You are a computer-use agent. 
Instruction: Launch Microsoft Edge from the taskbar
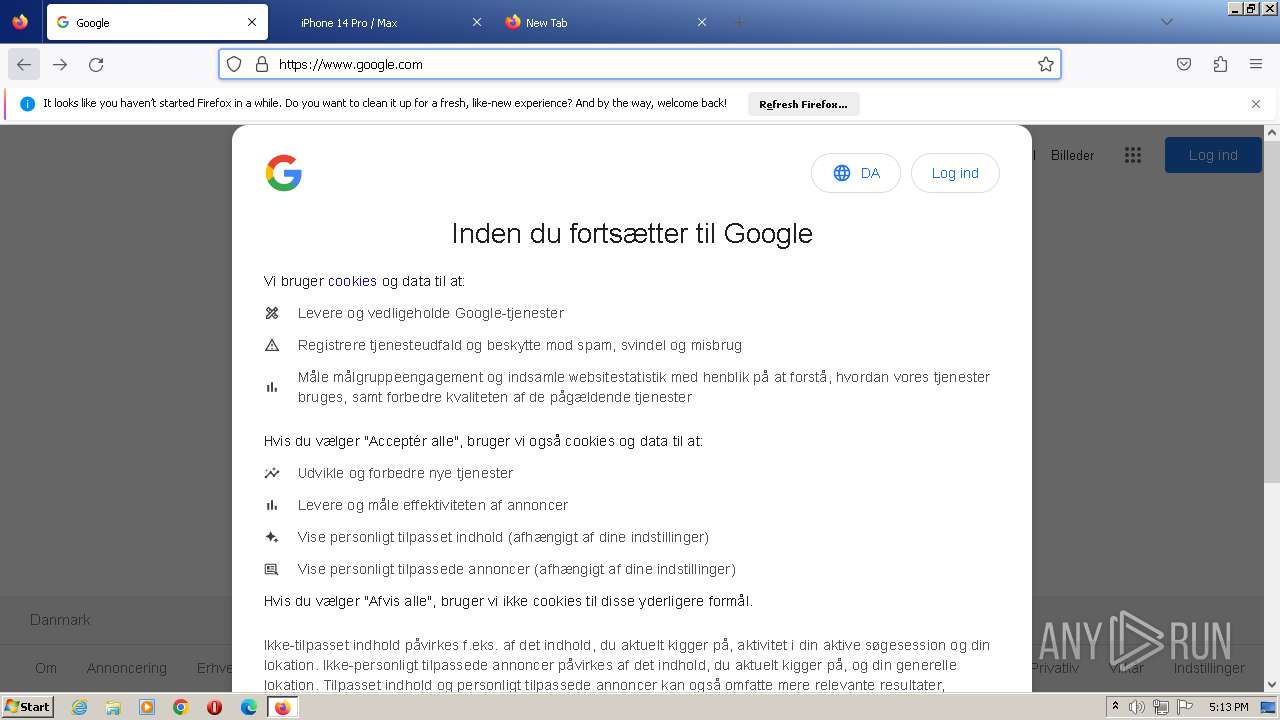coord(249,707)
